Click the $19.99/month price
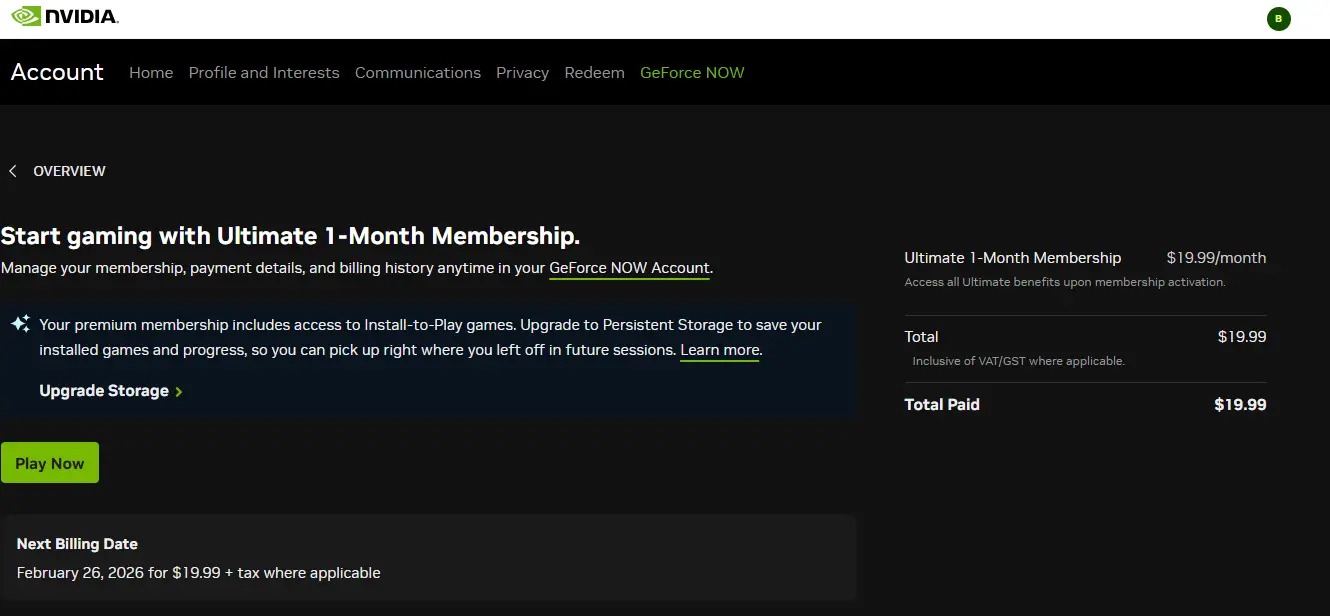This screenshot has width=1330, height=616. pos(1216,258)
